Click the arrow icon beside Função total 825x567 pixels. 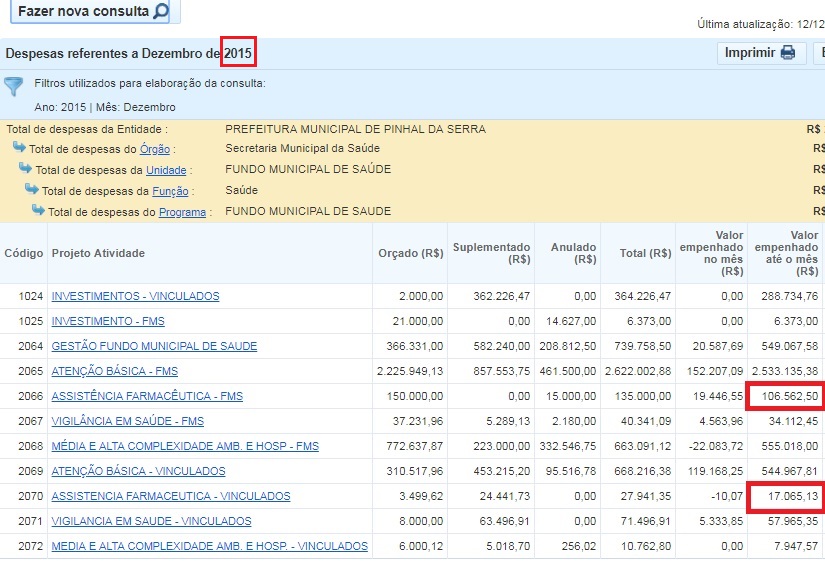(32, 190)
